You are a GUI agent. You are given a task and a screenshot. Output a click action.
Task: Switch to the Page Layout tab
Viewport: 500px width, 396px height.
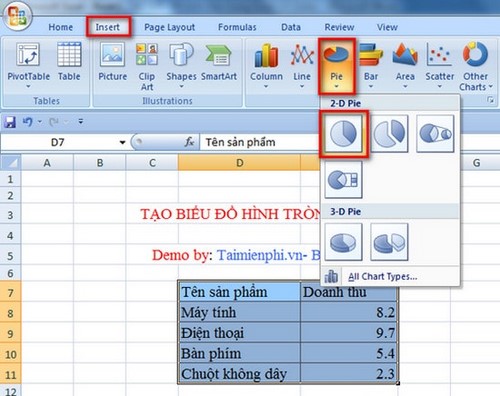169,27
